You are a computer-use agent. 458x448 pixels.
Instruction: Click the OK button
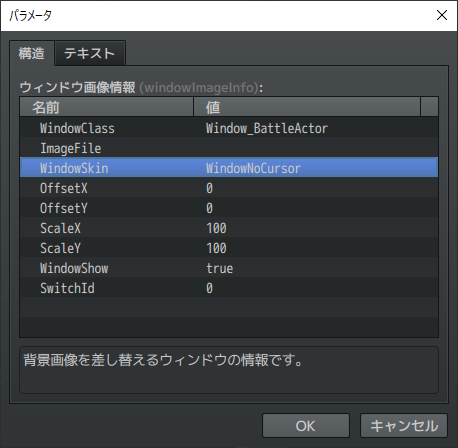(x=306, y=426)
